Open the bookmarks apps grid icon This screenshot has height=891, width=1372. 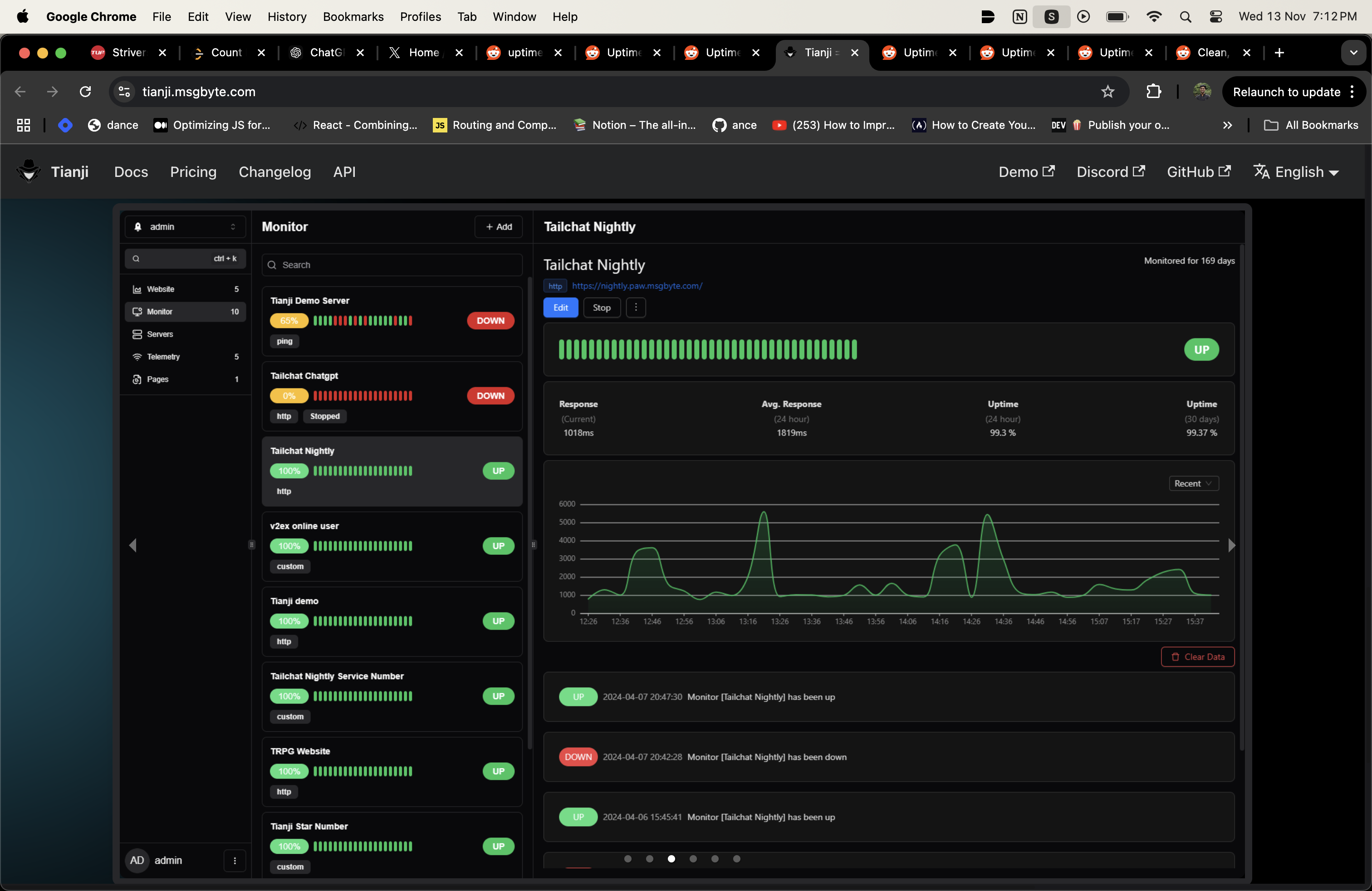[23, 125]
